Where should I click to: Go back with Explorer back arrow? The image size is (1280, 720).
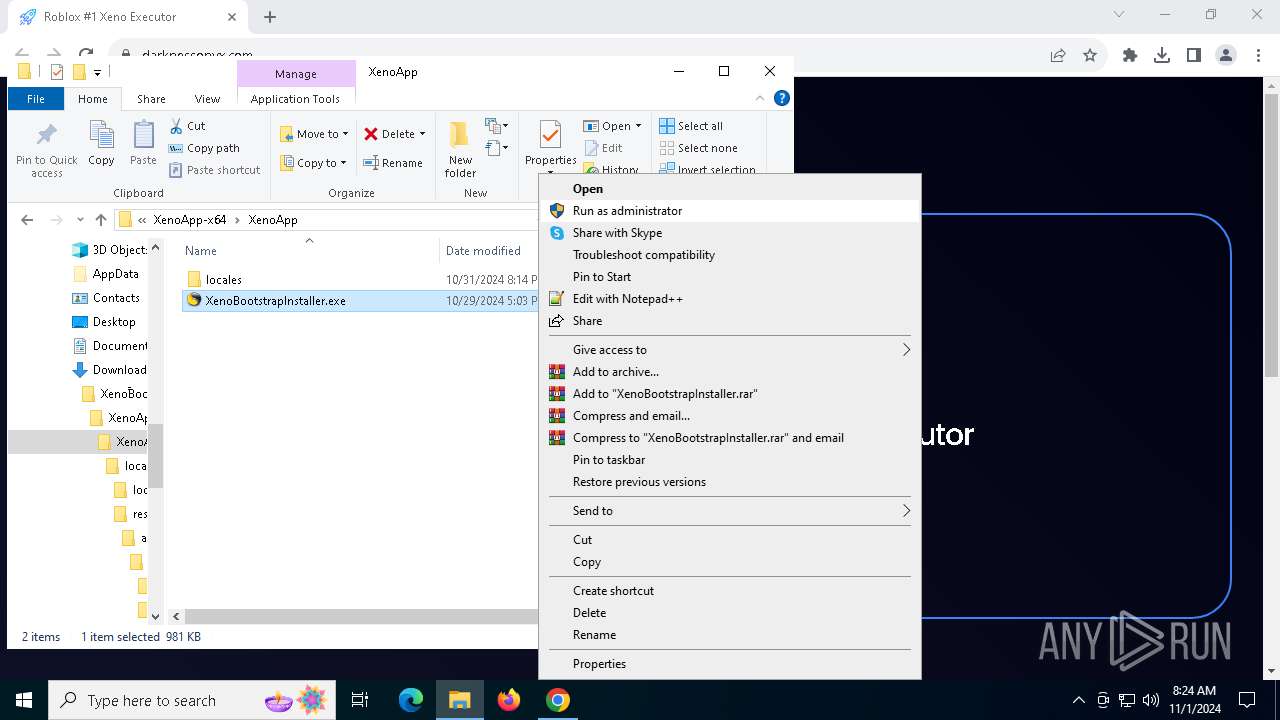pyautogui.click(x=27, y=220)
